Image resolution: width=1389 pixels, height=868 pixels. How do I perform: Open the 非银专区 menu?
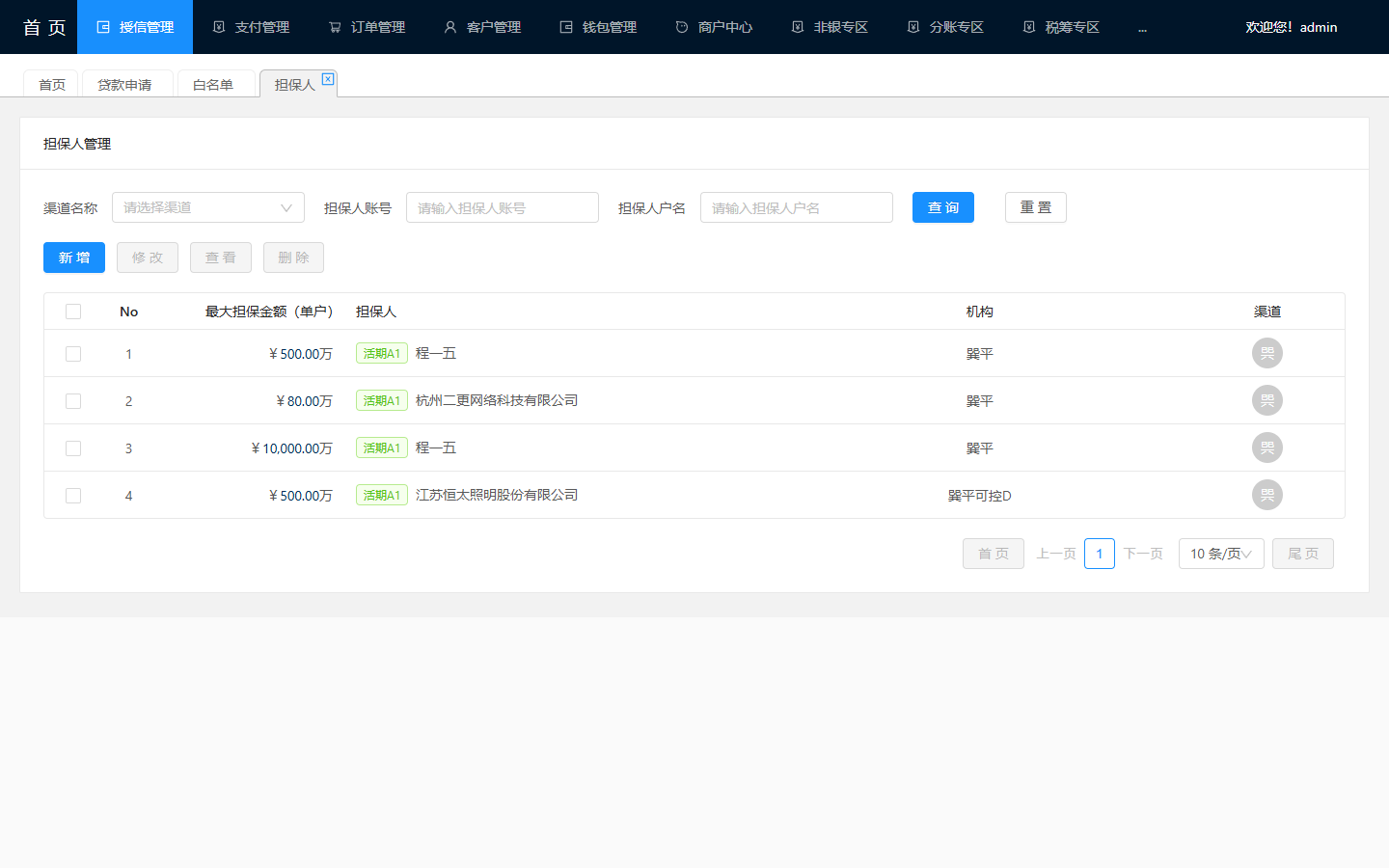point(830,27)
